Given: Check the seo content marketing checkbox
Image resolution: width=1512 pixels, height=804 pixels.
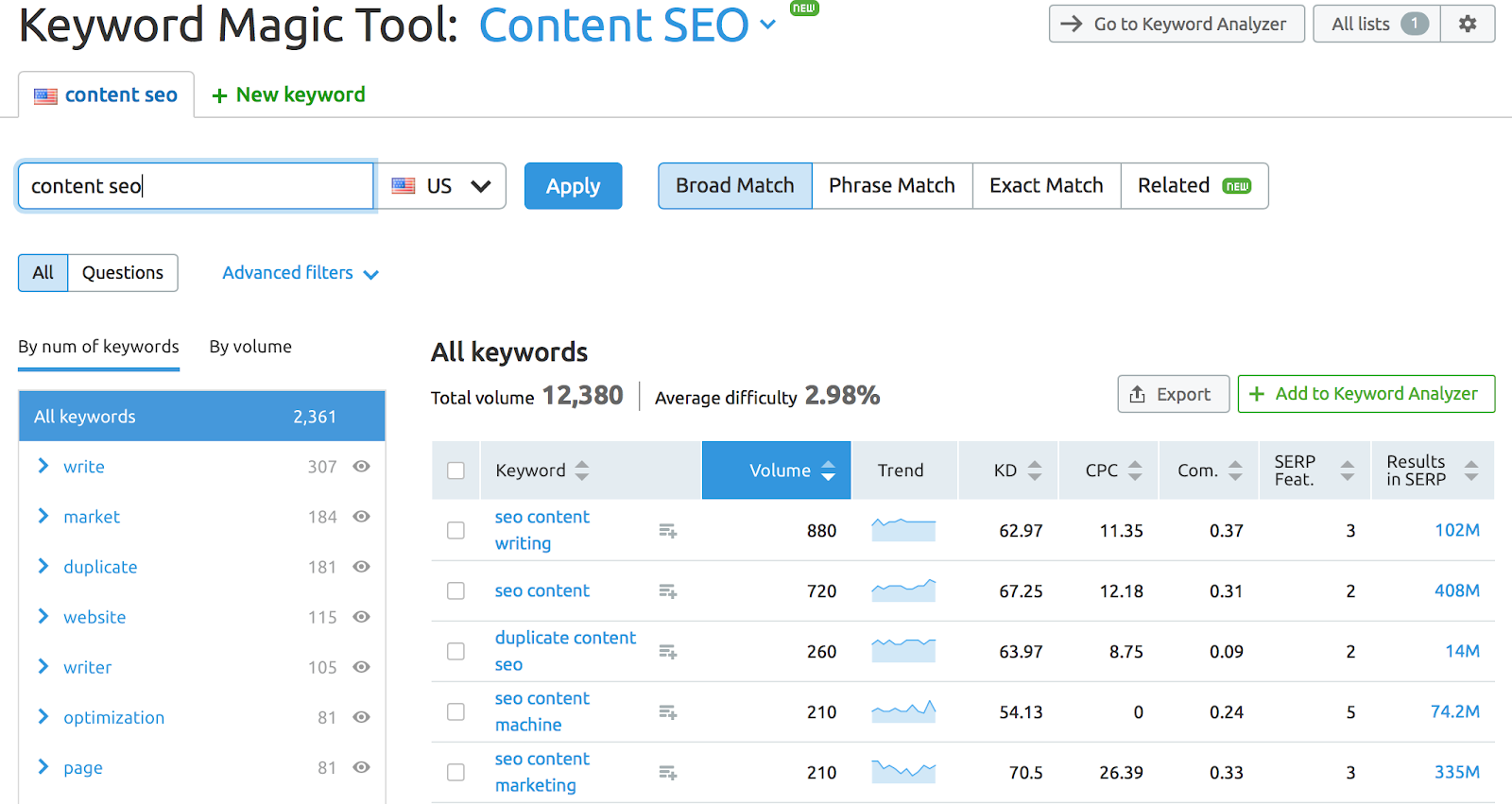Looking at the screenshot, I should (455, 772).
